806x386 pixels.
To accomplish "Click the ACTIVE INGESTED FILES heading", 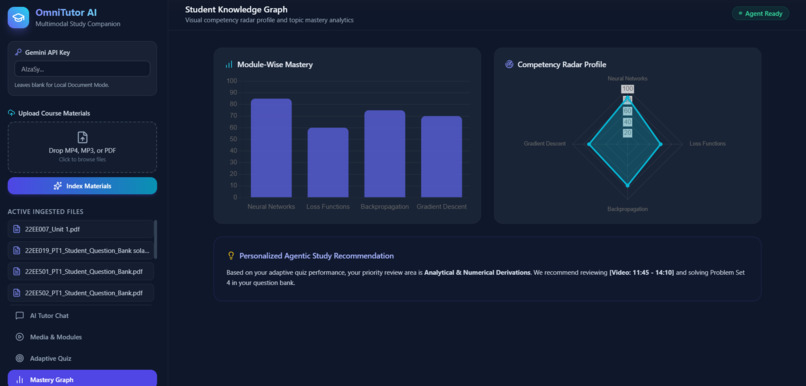I will point(45,212).
